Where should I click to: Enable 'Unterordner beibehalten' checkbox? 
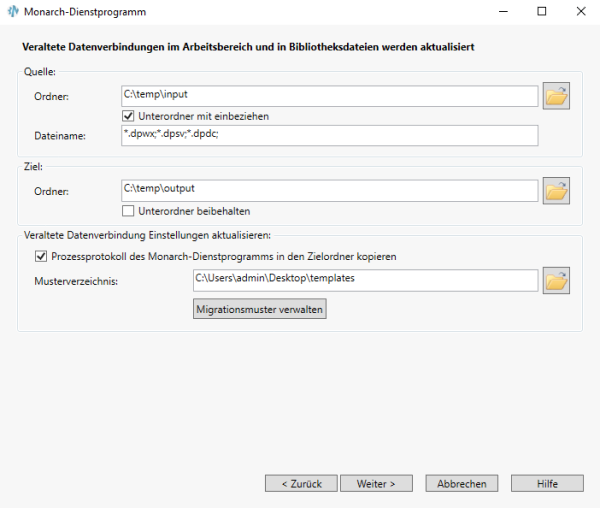coord(128,211)
